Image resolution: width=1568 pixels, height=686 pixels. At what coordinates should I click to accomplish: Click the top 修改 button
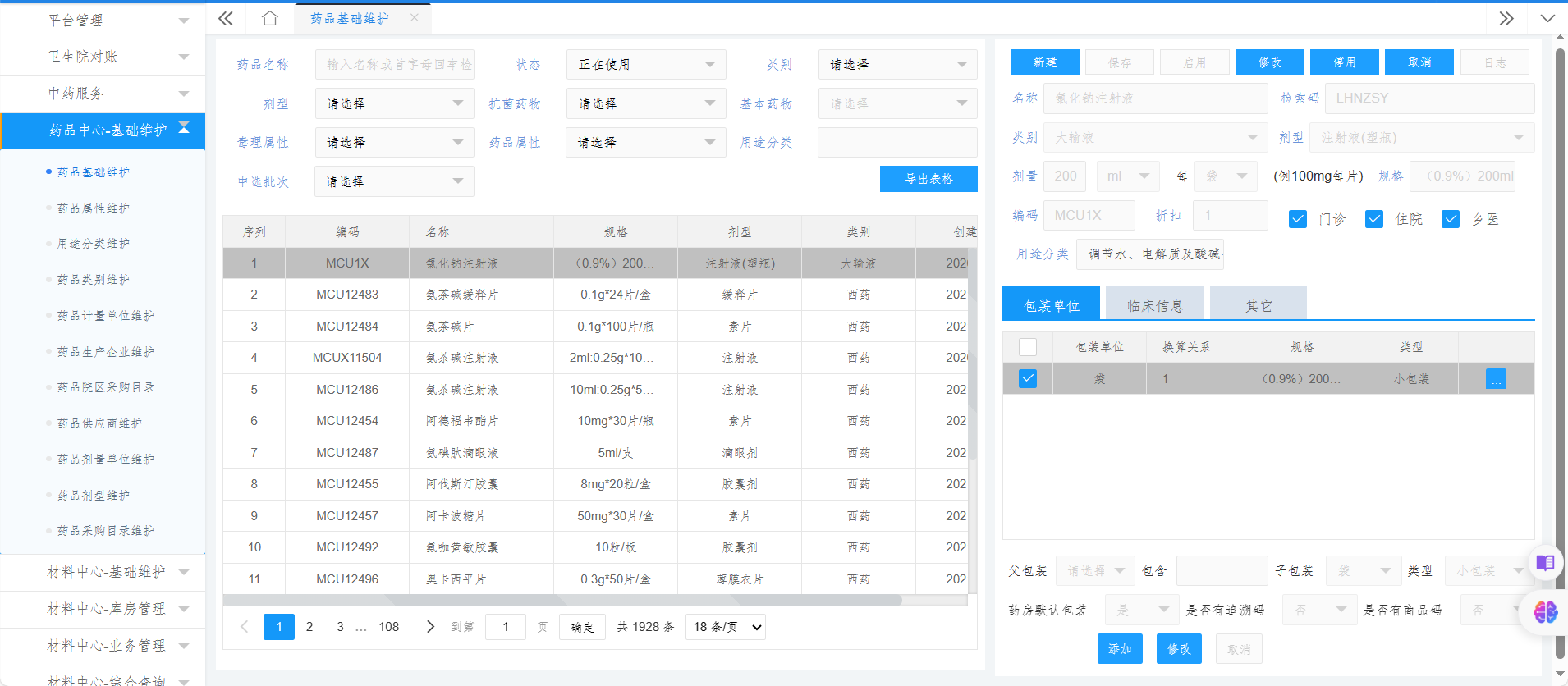(x=1269, y=62)
